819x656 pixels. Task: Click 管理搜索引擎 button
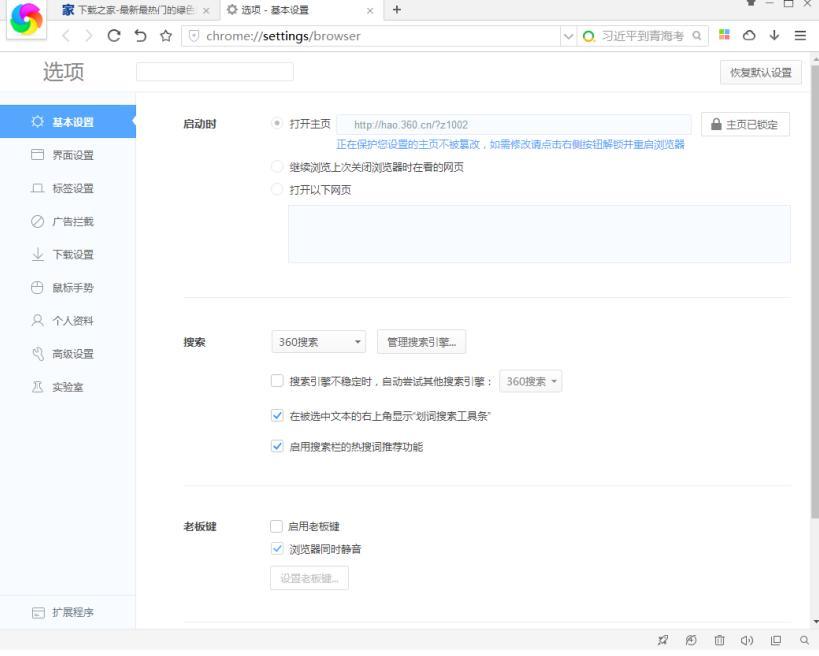tap(421, 342)
